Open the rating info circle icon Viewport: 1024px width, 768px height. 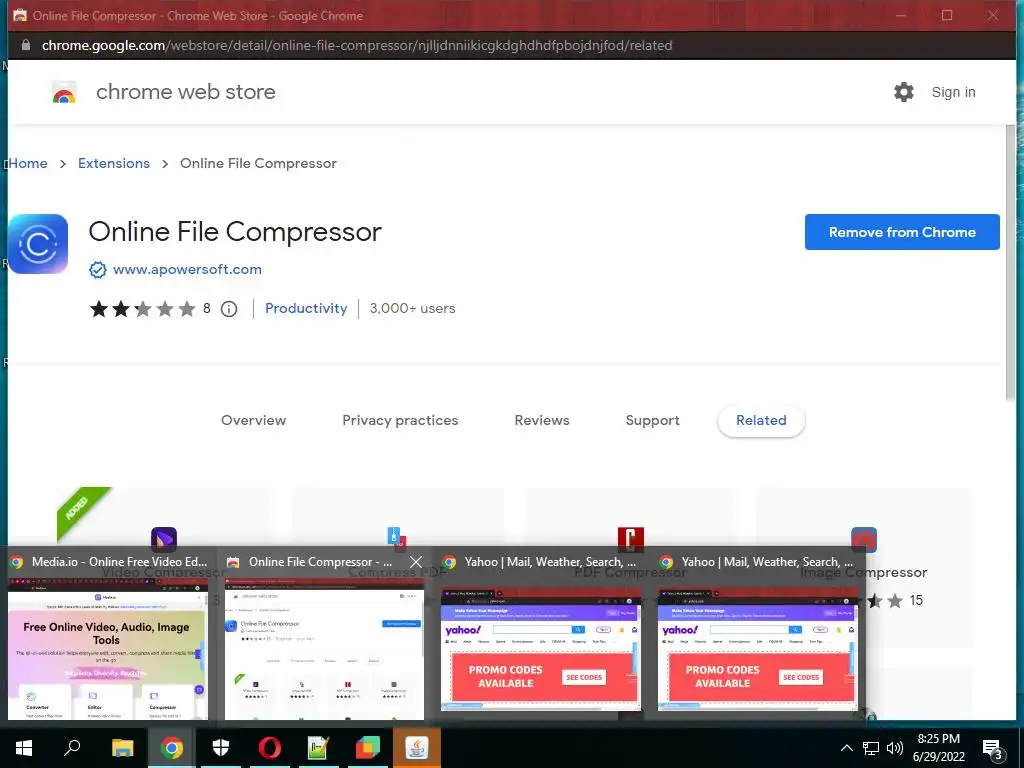click(x=229, y=309)
